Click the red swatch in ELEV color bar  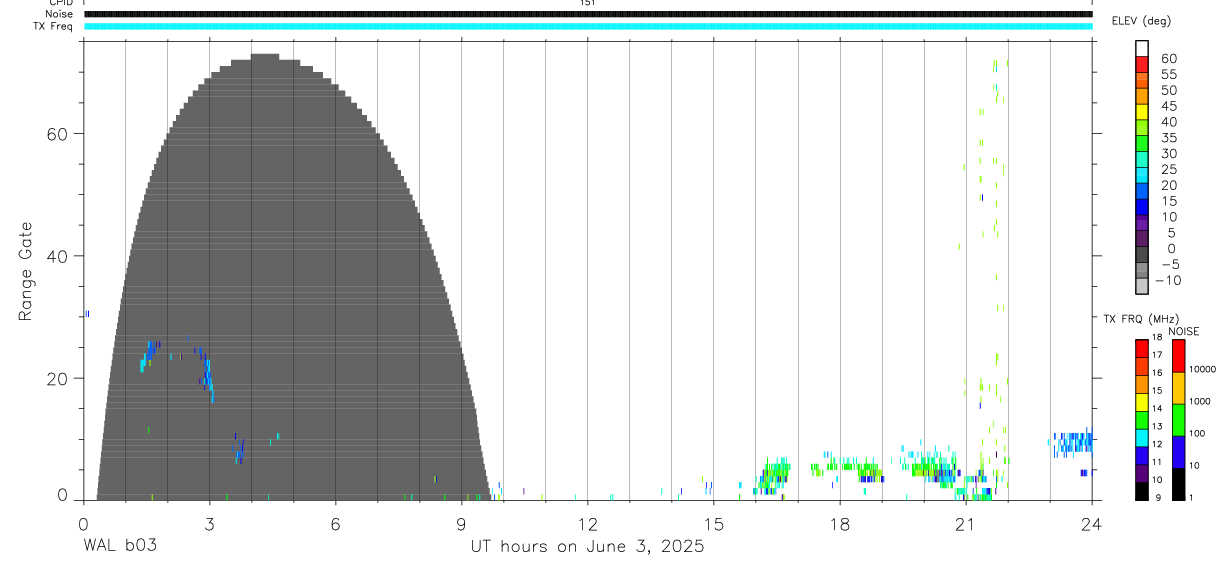click(1142, 64)
